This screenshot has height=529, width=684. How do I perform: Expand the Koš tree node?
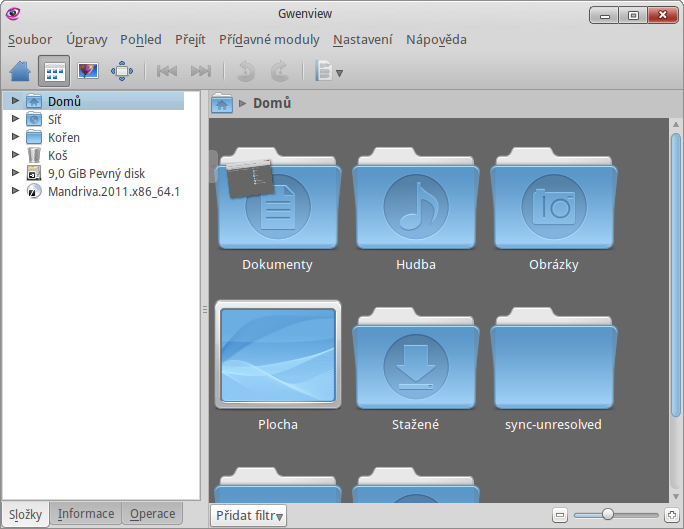pos(15,154)
